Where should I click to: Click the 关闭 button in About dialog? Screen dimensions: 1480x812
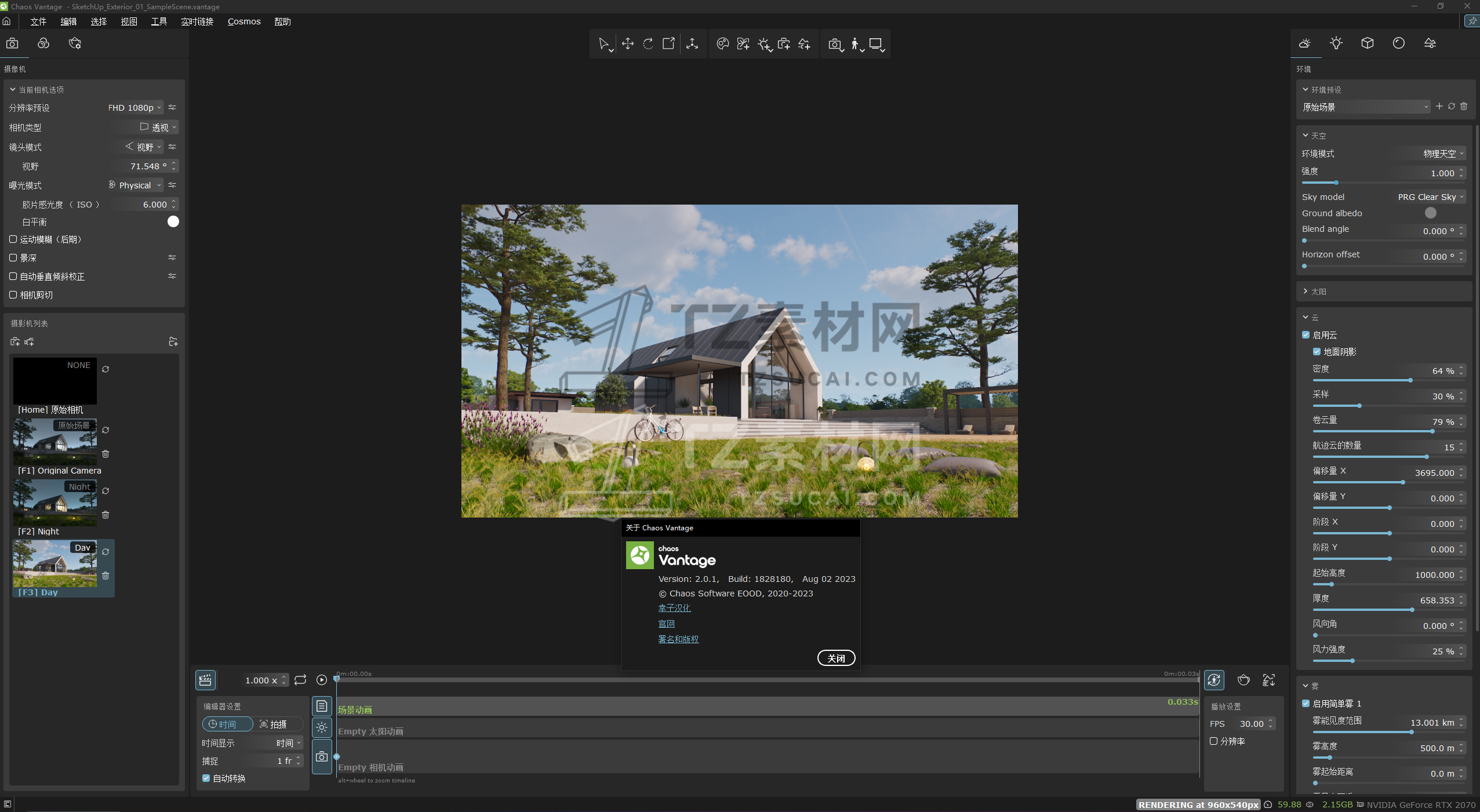tap(835, 658)
